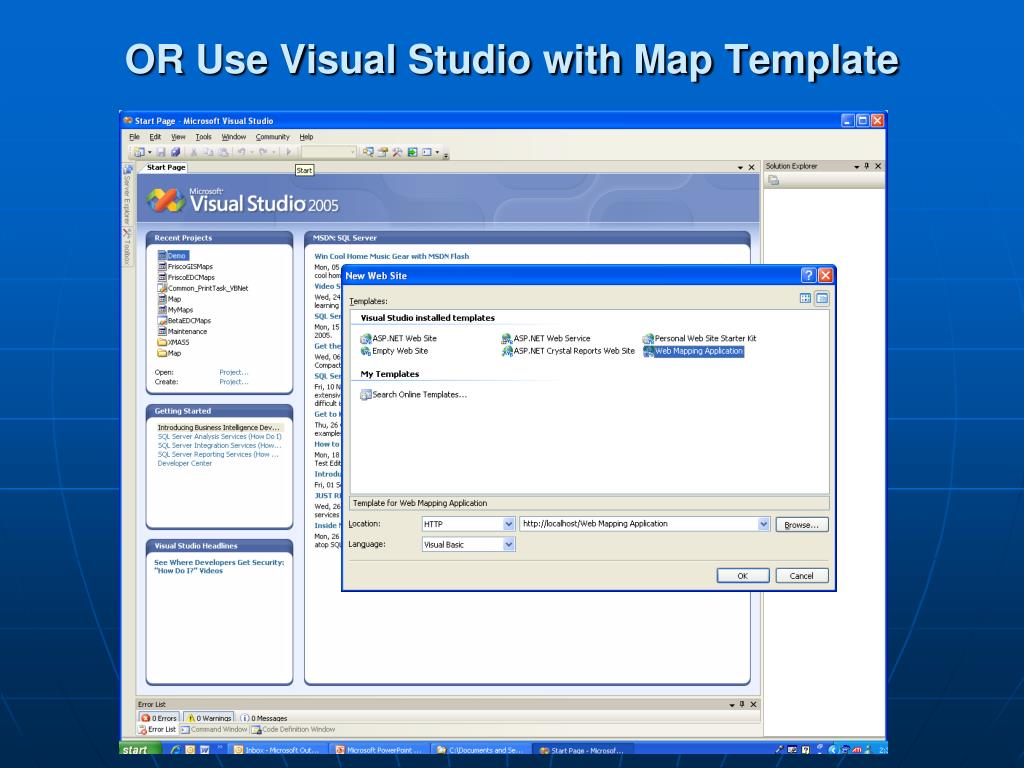
Task: Open the Community menu
Action: (272, 137)
